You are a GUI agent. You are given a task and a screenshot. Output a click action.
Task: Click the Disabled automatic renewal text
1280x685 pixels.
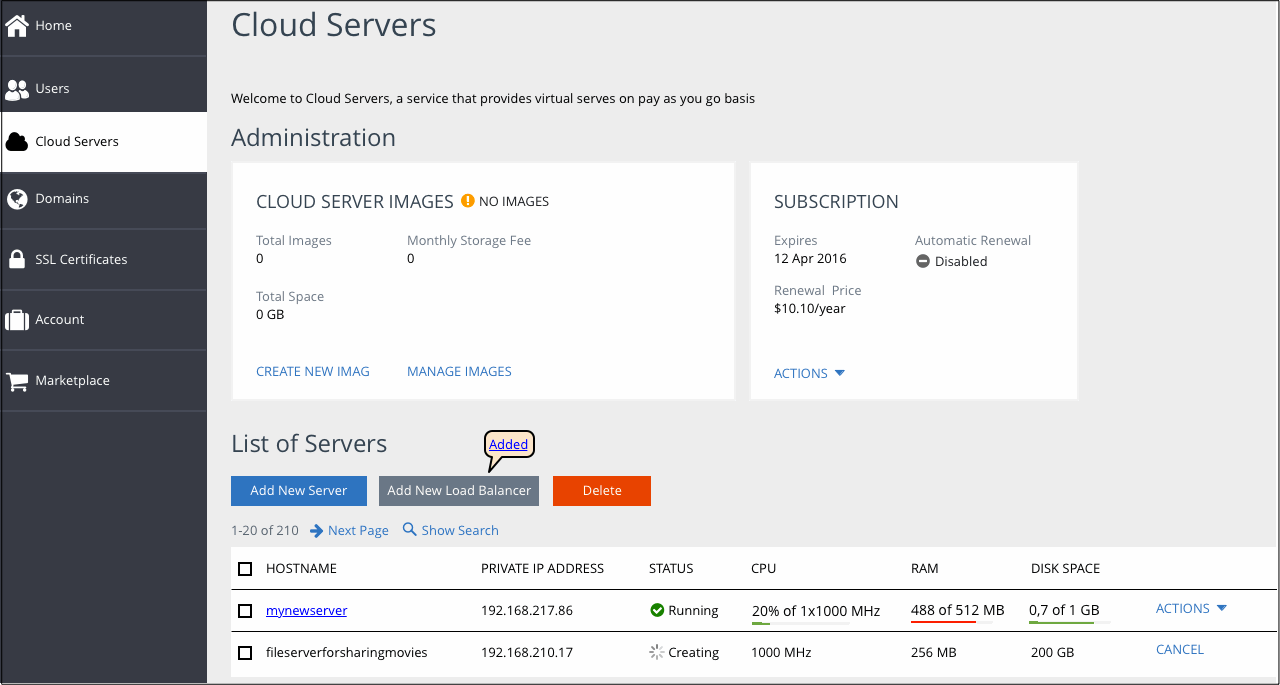click(961, 261)
